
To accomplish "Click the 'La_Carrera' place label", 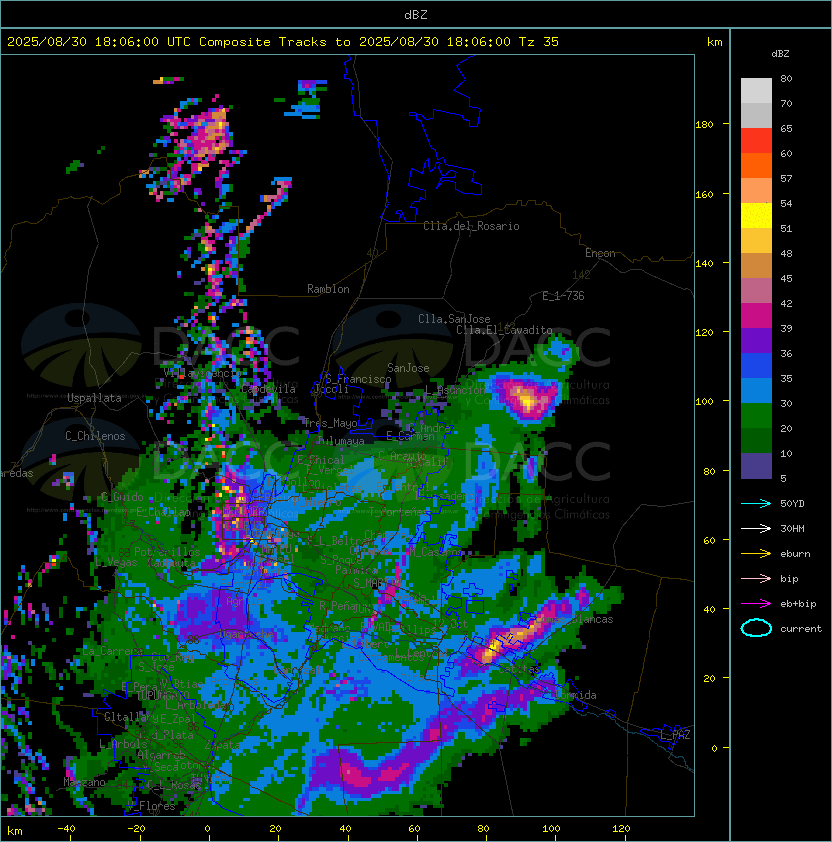I will (x=112, y=651).
